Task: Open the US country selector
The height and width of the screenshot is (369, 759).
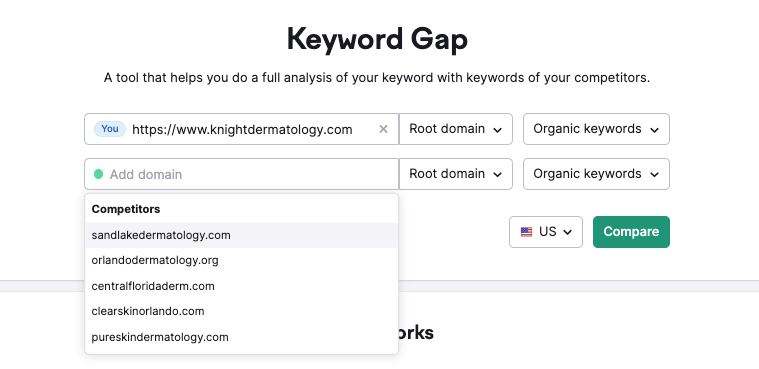Action: point(546,232)
